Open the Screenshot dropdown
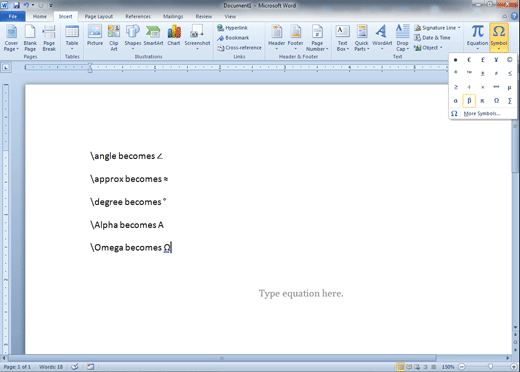The image size is (520, 372). [197, 38]
